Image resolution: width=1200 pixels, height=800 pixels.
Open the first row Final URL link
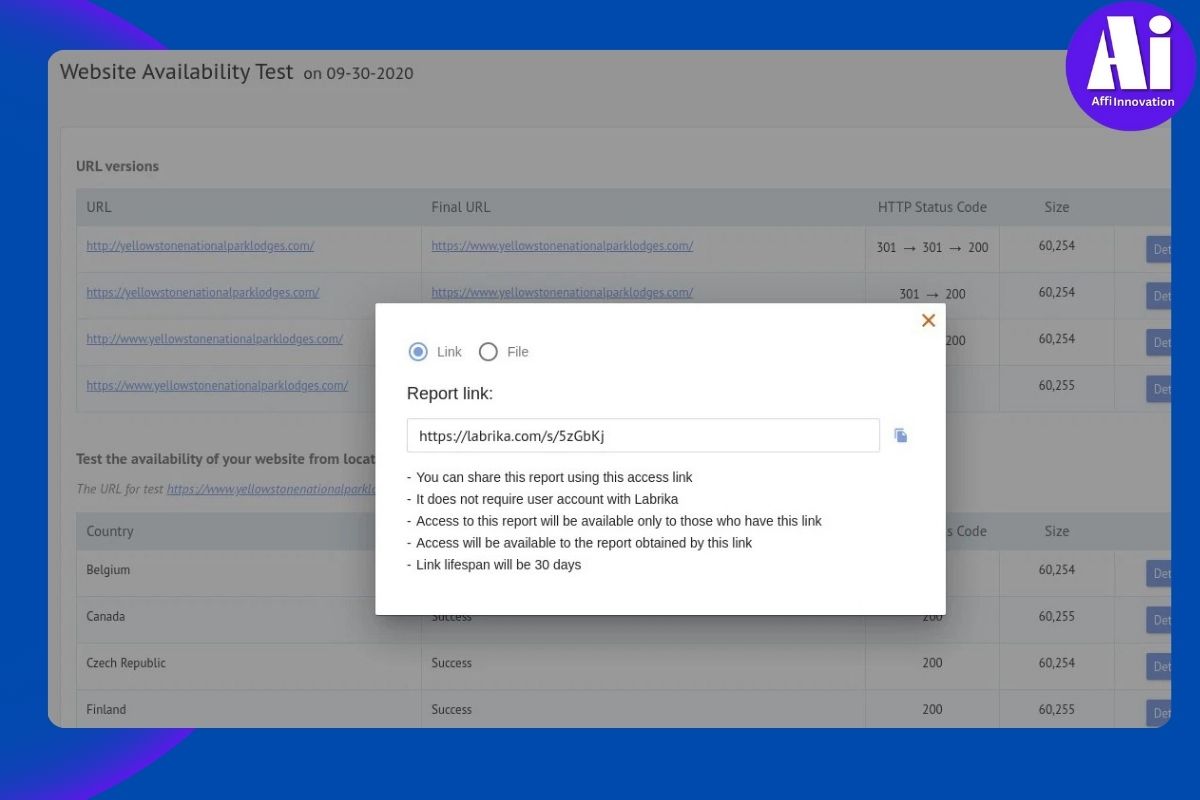pos(562,246)
